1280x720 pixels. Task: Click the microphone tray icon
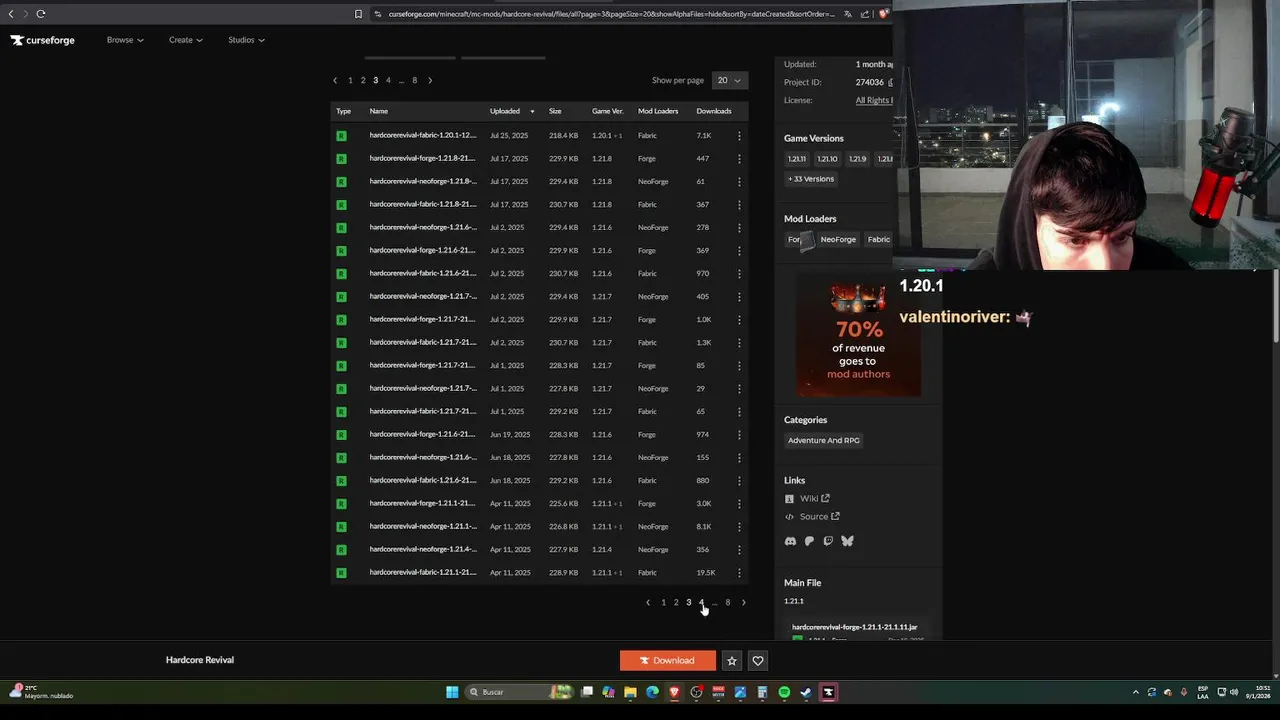coord(1184,692)
